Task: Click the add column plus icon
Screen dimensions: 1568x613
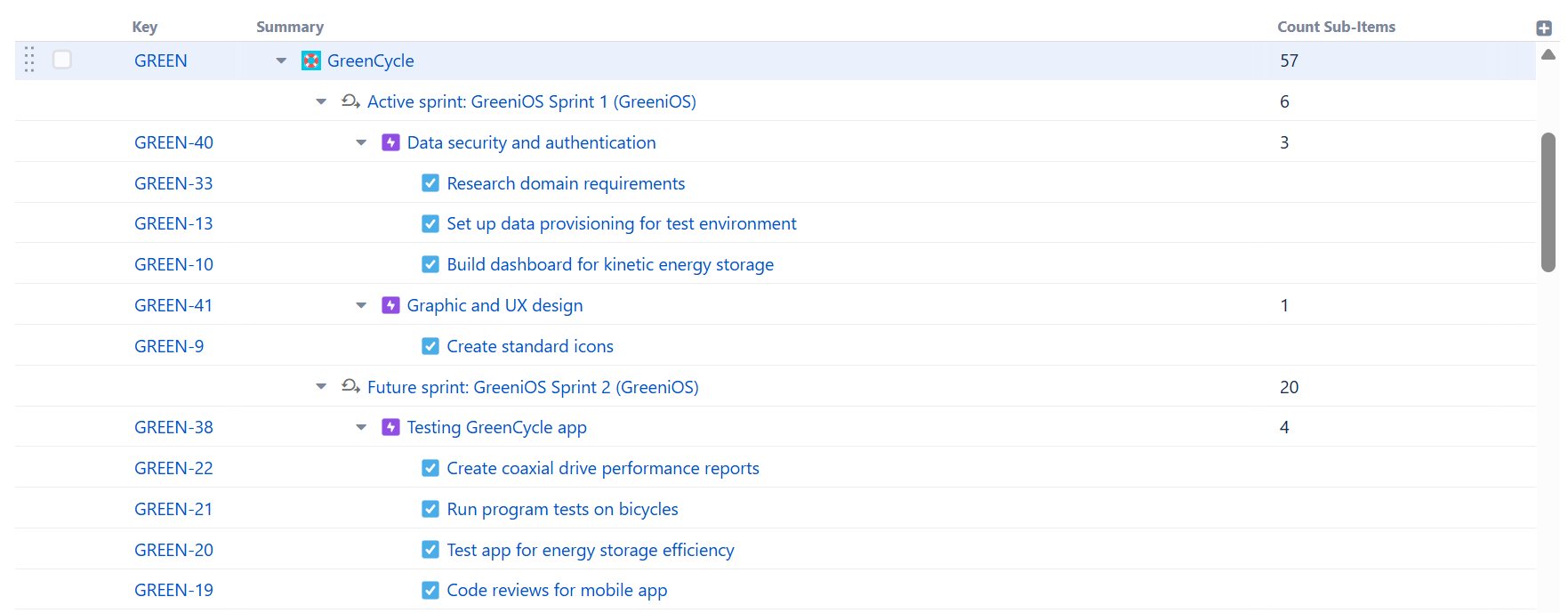Action: tap(1544, 28)
